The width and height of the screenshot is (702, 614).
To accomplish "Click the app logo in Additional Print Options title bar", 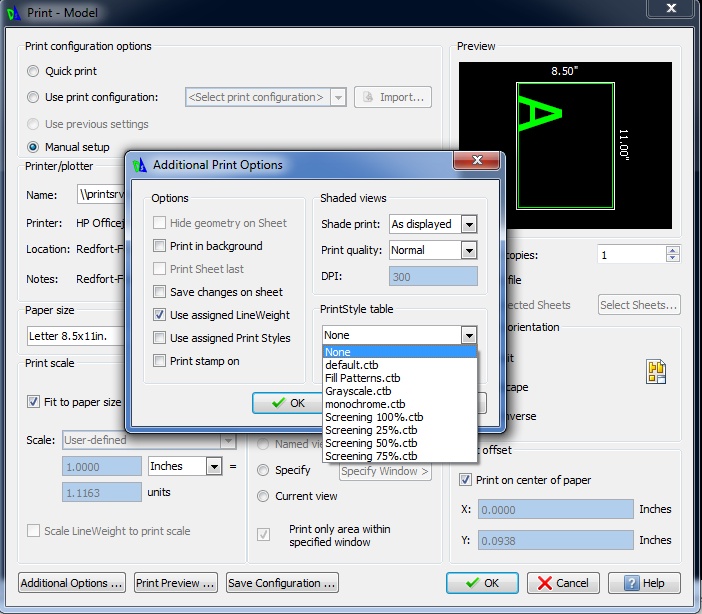I will 140,165.
